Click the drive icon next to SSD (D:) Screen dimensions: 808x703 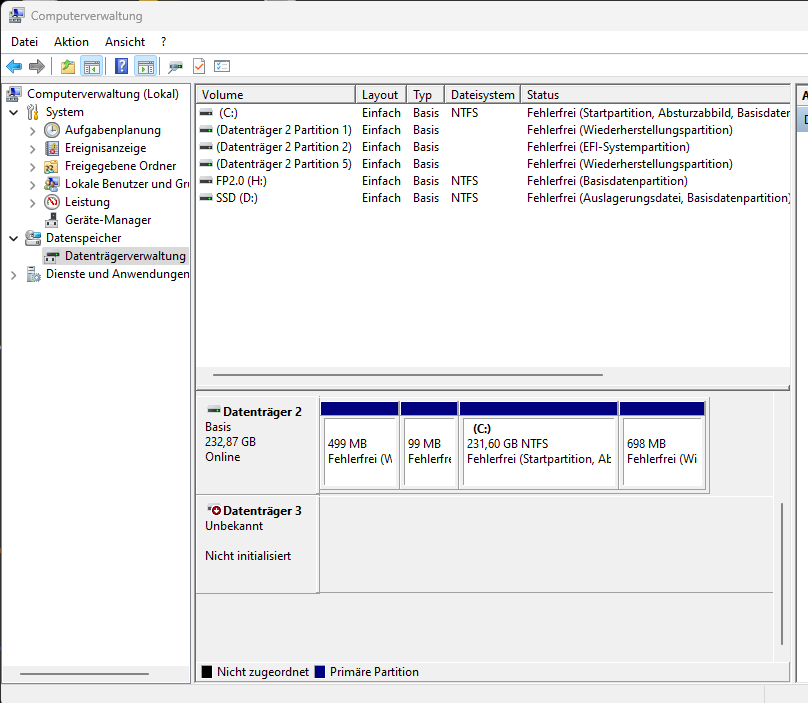click(206, 197)
